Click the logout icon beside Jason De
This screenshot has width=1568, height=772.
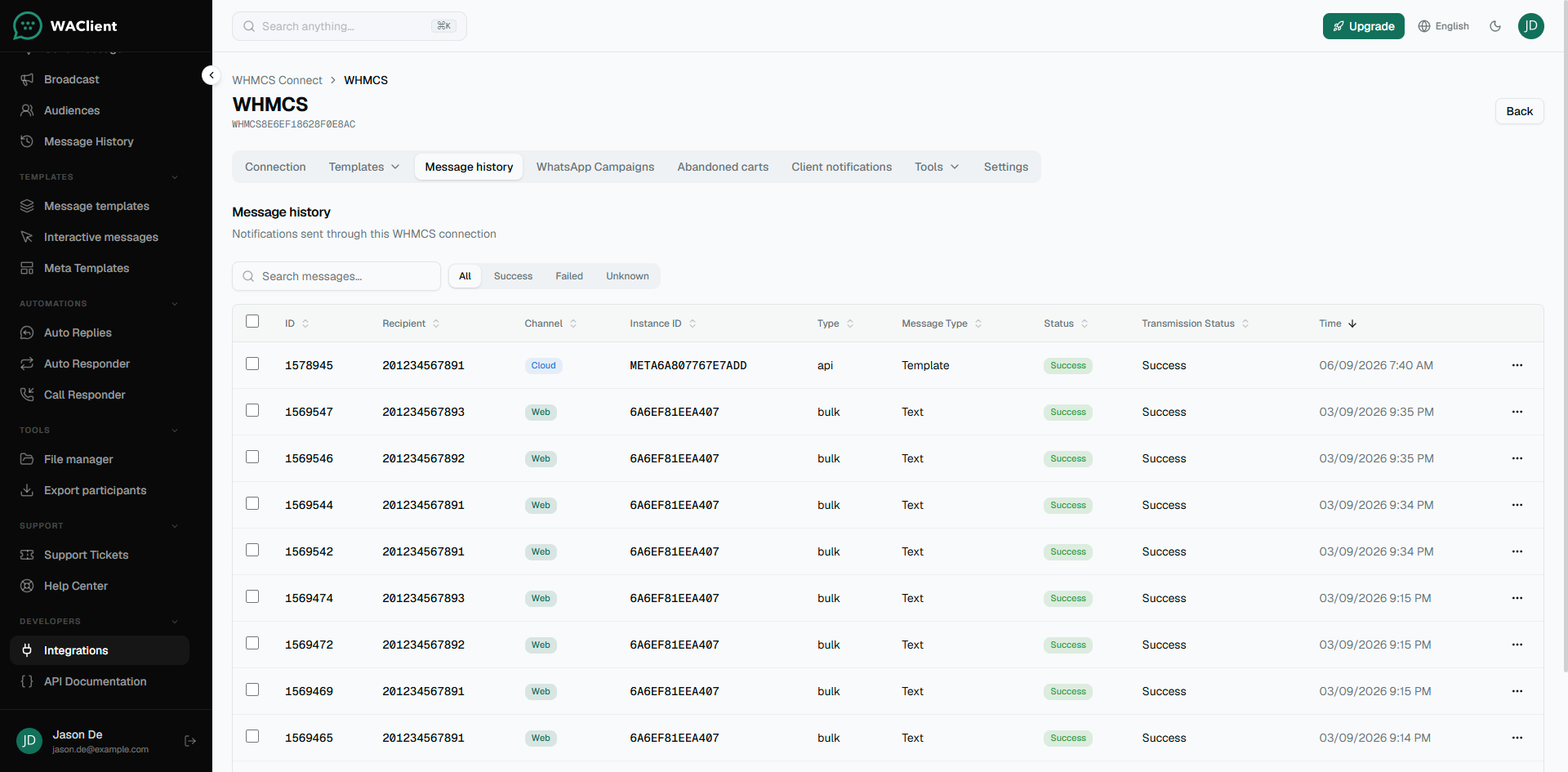click(x=190, y=741)
